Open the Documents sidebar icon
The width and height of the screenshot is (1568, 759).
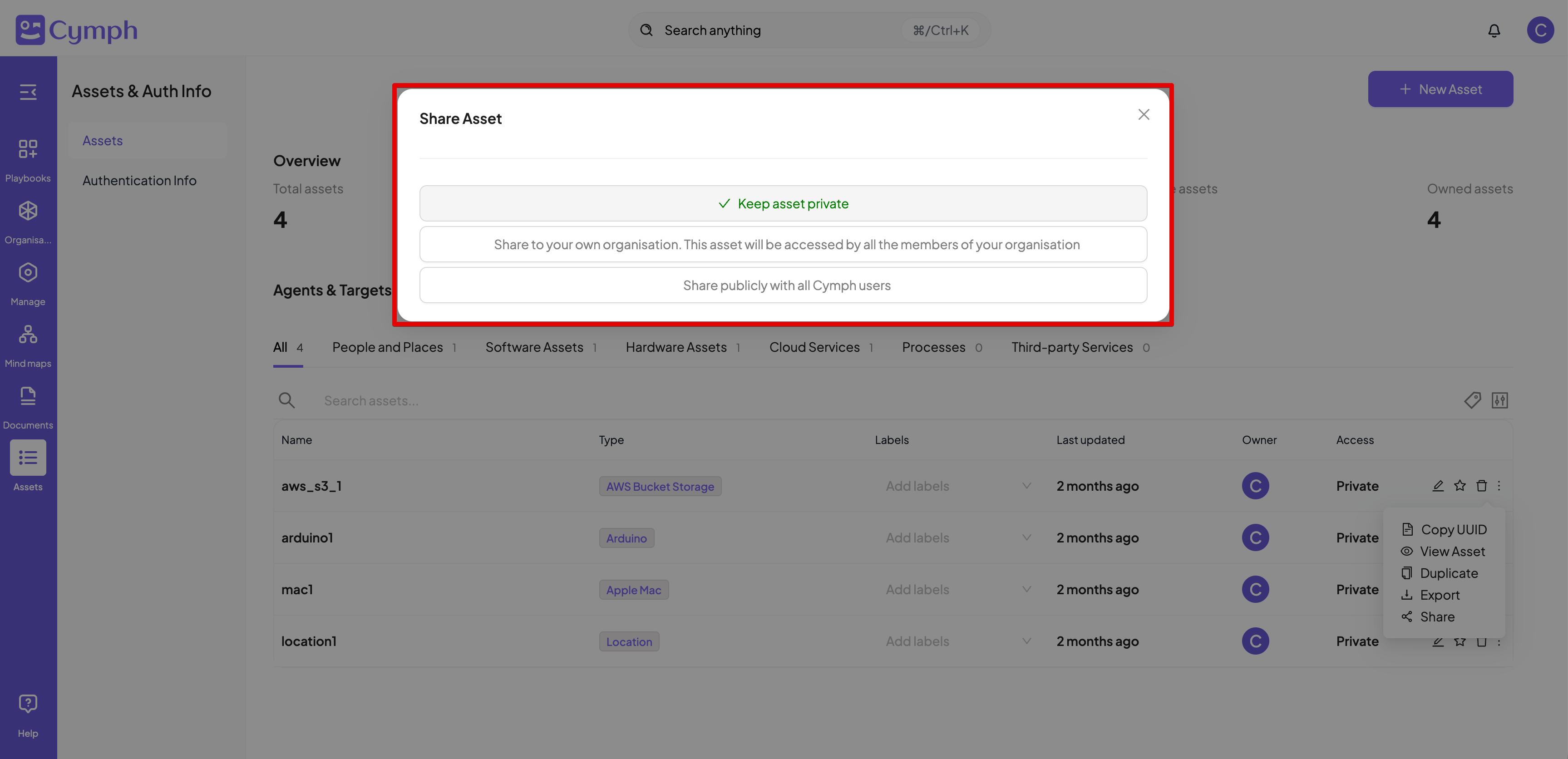(x=28, y=407)
